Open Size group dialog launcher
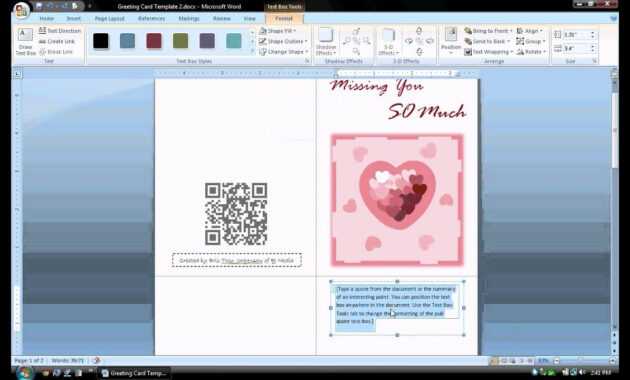 [594, 61]
